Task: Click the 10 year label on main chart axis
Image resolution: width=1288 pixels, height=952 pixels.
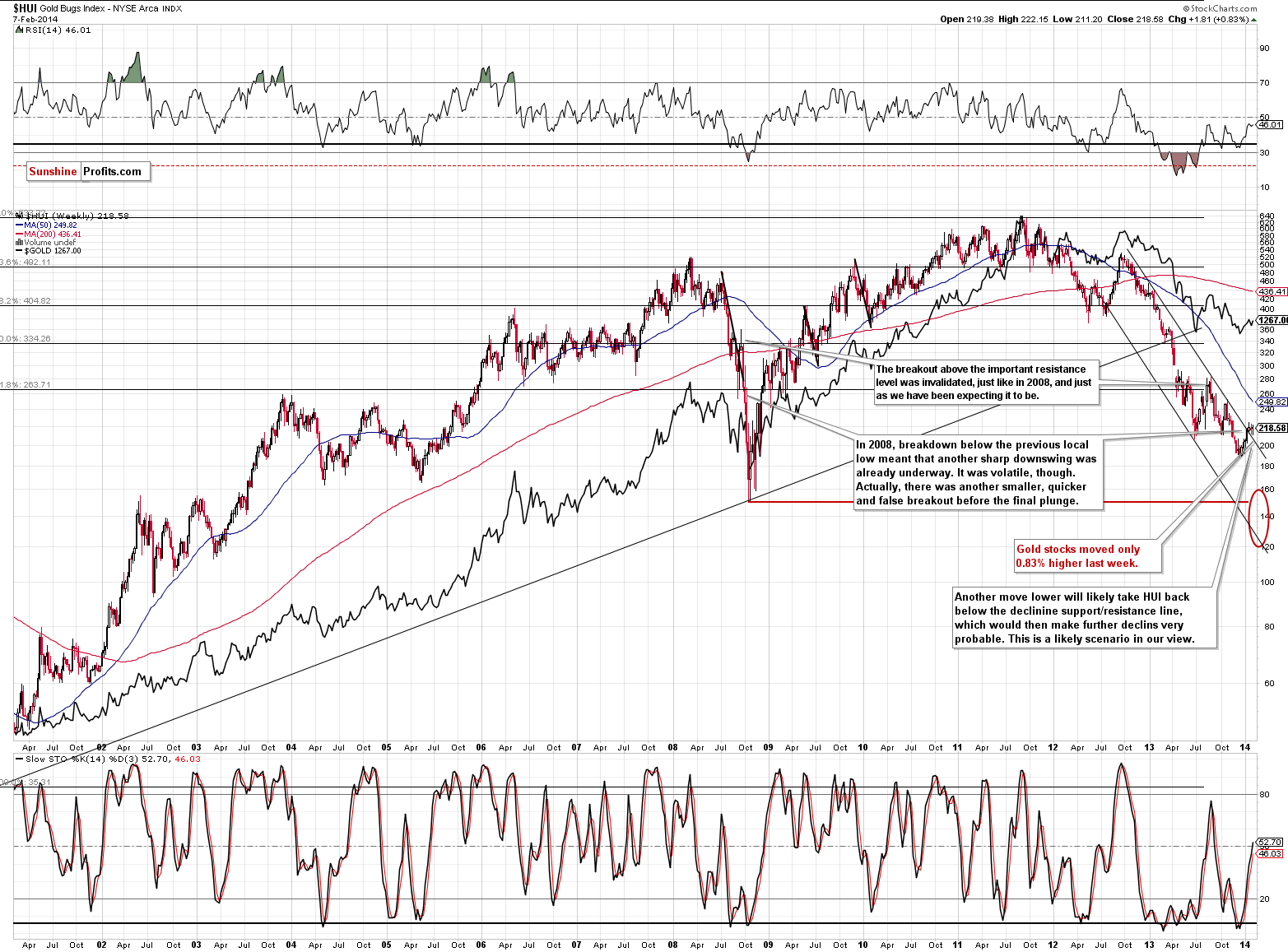Action: tap(863, 747)
